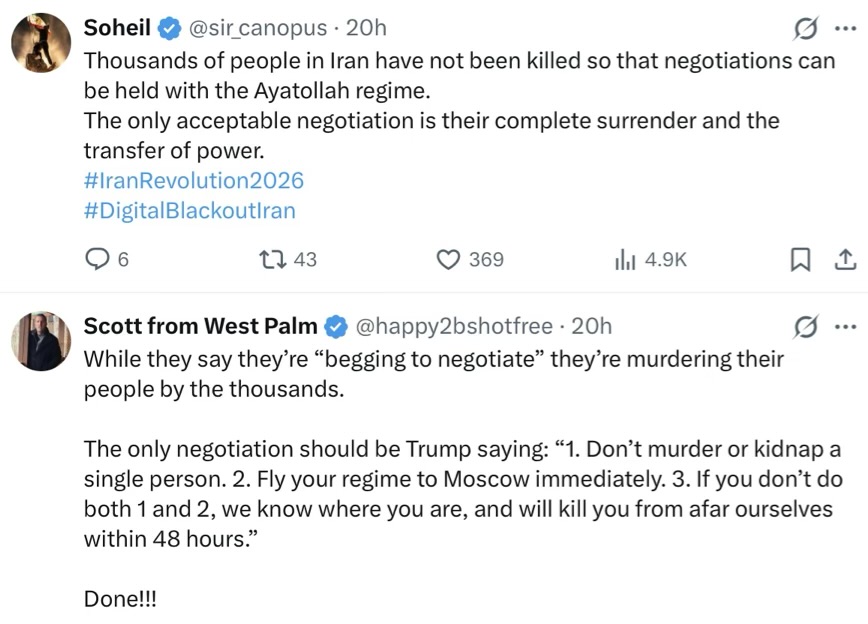Visit the @happy2bshotfree handle

tap(452, 326)
